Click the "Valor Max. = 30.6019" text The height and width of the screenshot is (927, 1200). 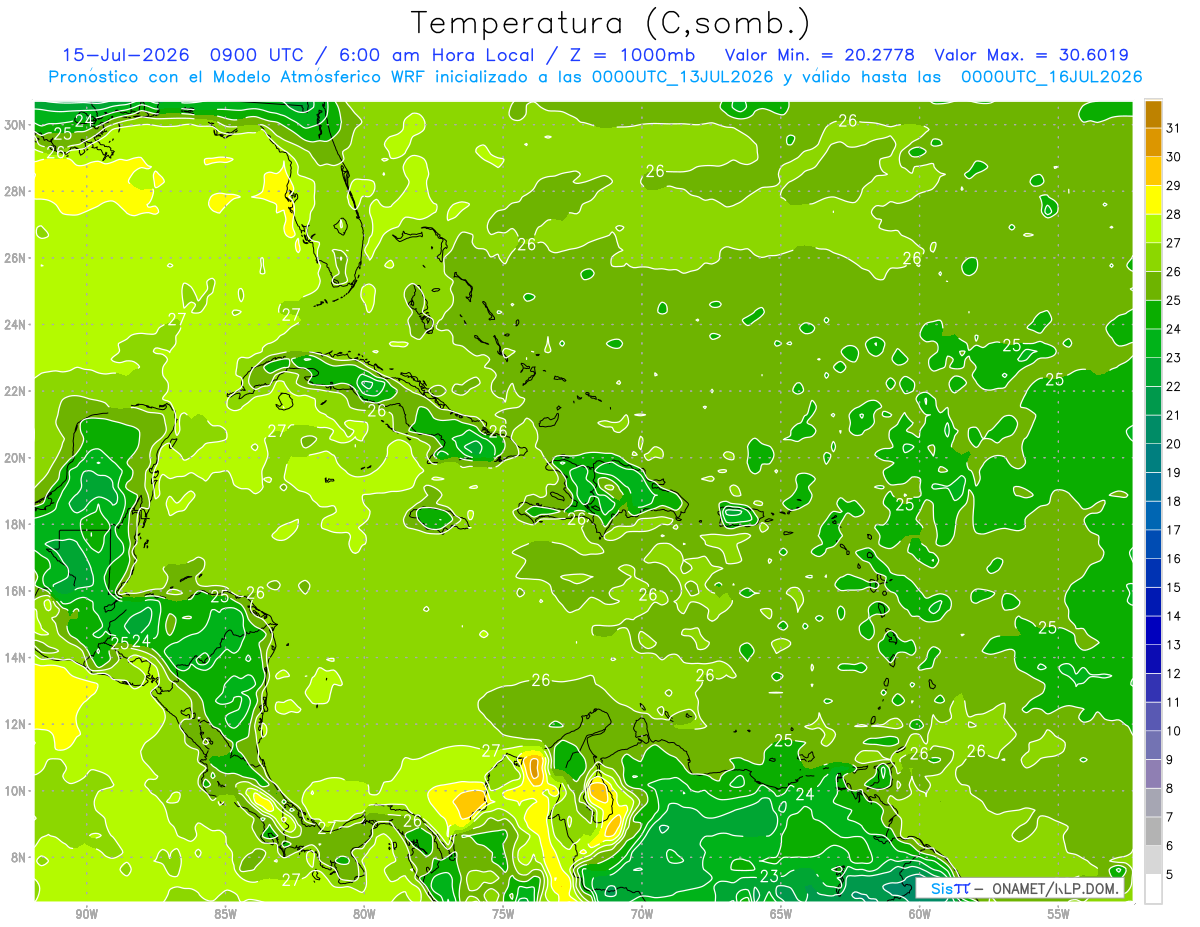(x=1032, y=55)
